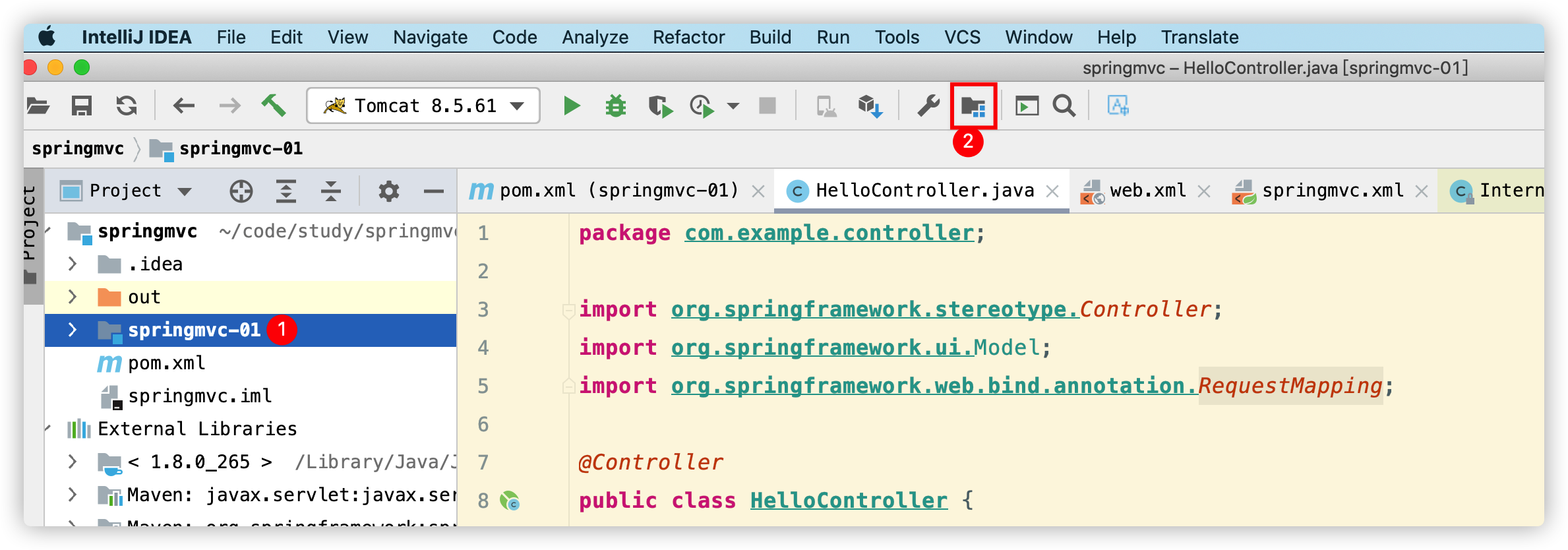Click the Forward navigation arrow
This screenshot has width=1568, height=550.
coord(229,106)
